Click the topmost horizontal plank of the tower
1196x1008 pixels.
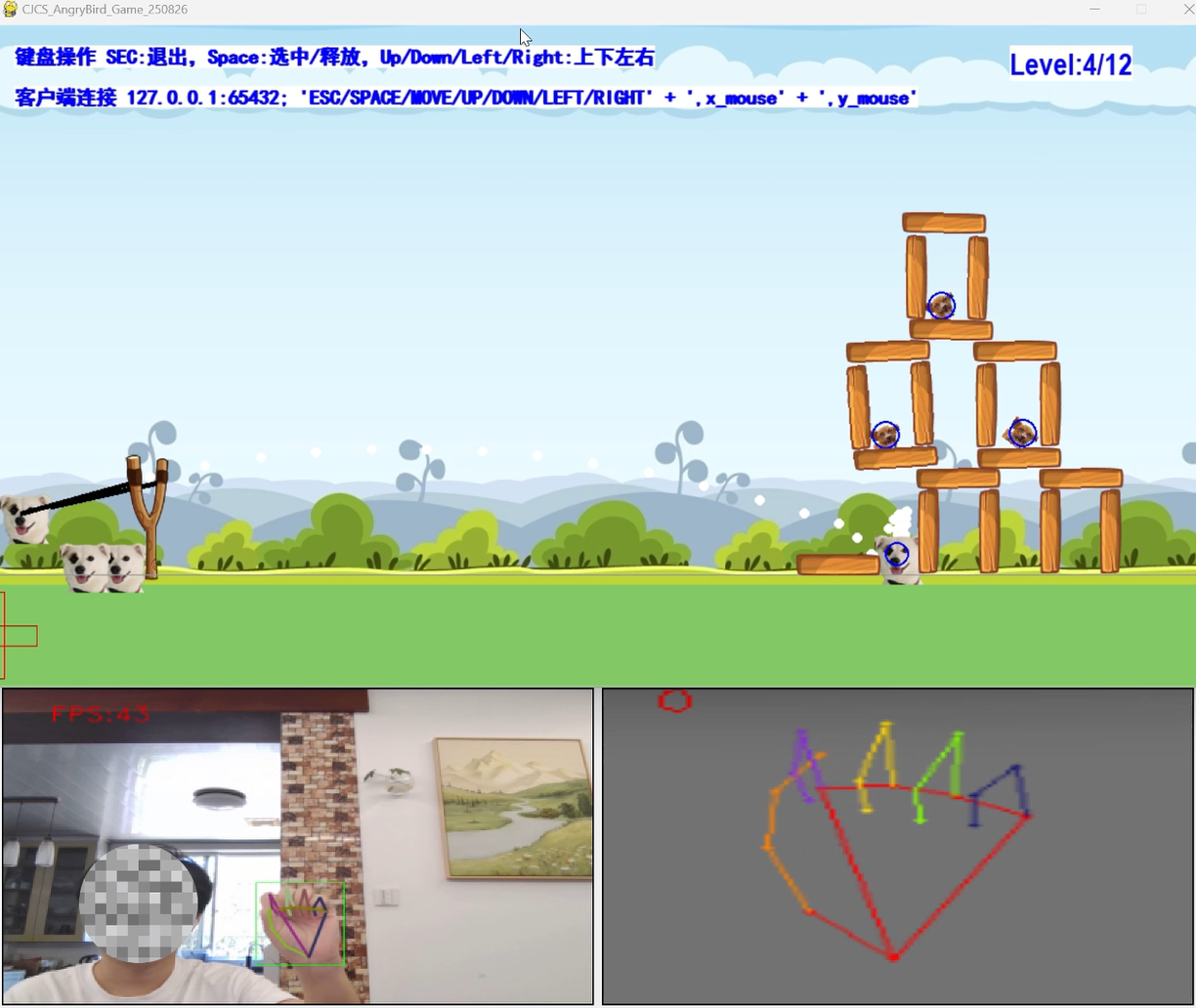click(x=944, y=223)
